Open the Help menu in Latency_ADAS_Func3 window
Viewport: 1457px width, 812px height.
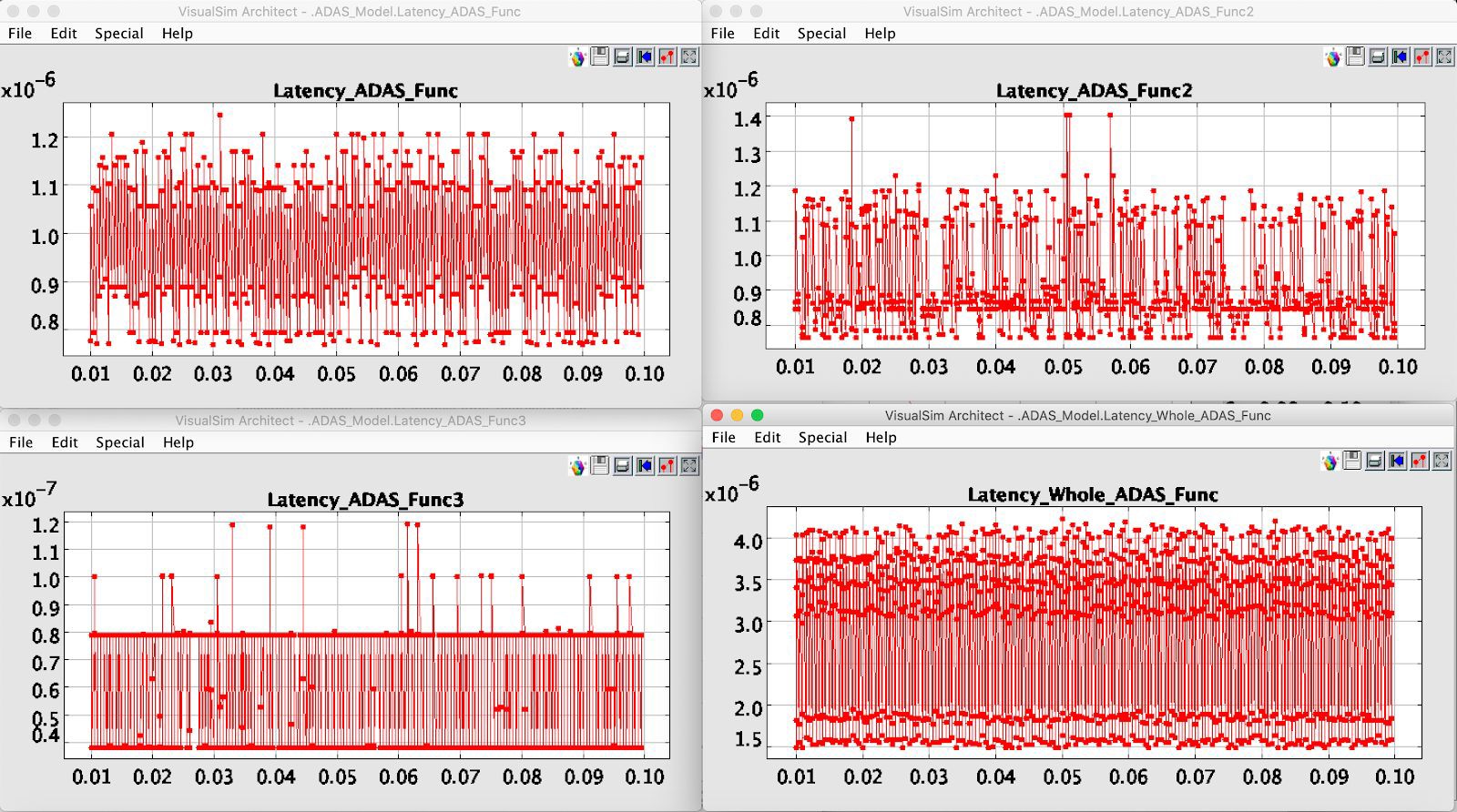[x=178, y=442]
